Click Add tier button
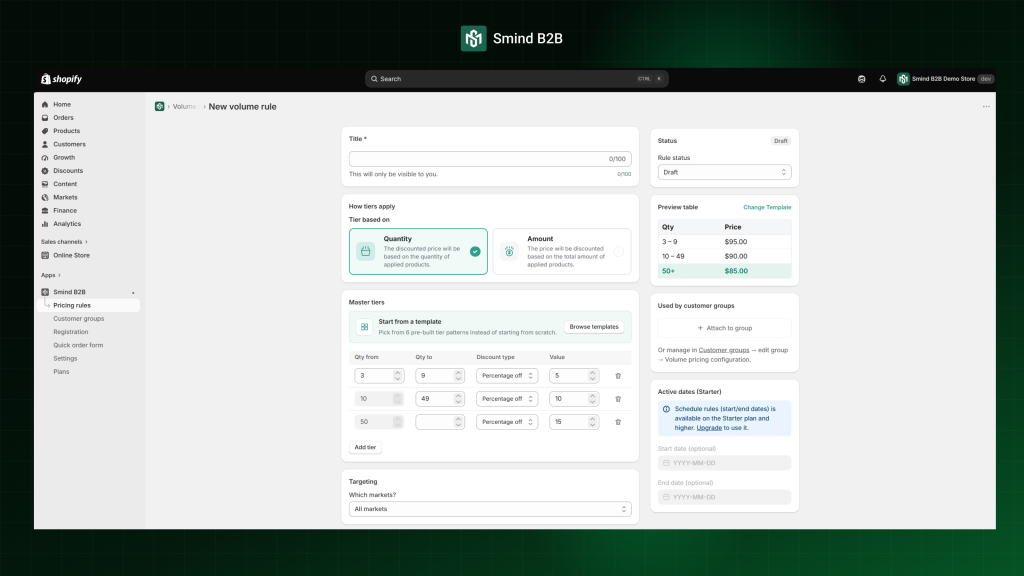This screenshot has height=576, width=1024. [365, 447]
